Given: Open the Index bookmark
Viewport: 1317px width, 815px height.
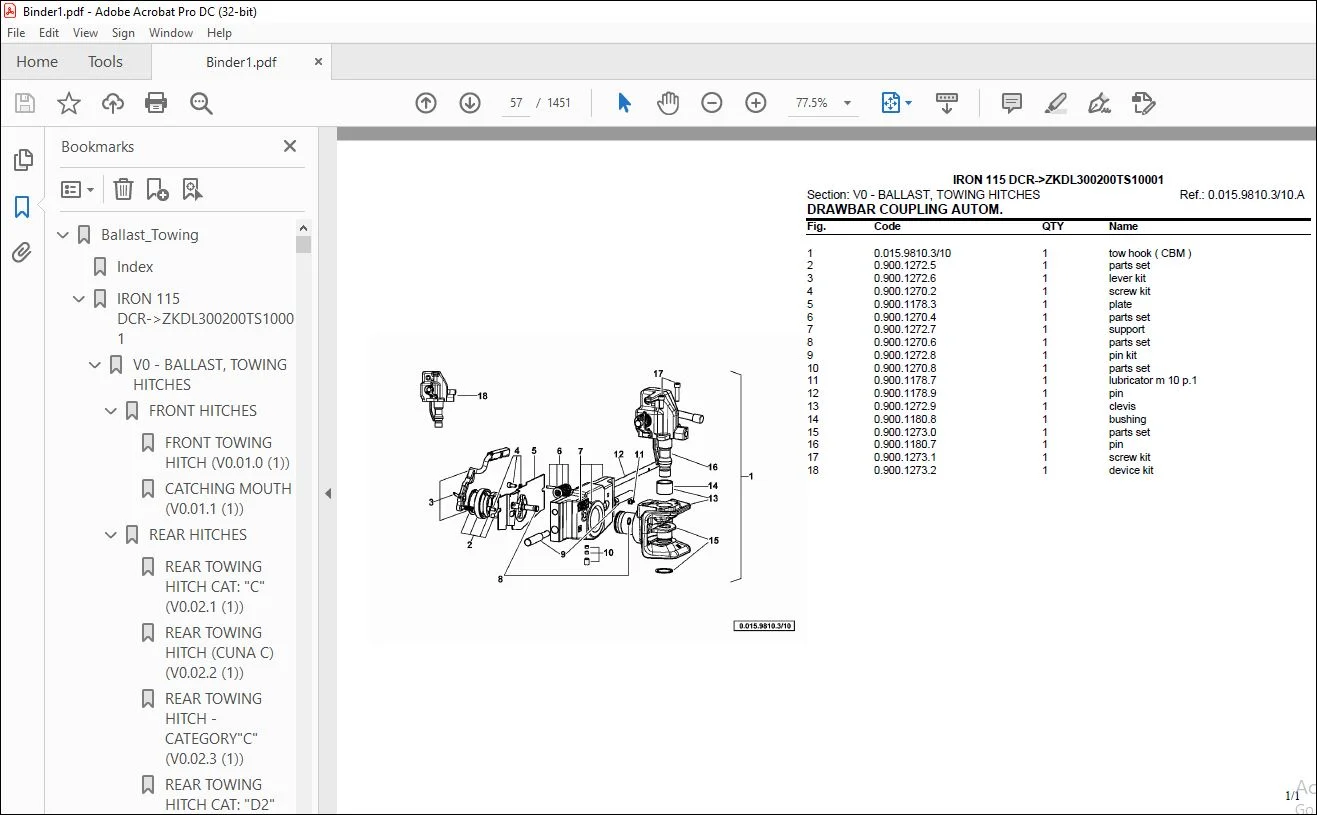Looking at the screenshot, I should [135, 267].
